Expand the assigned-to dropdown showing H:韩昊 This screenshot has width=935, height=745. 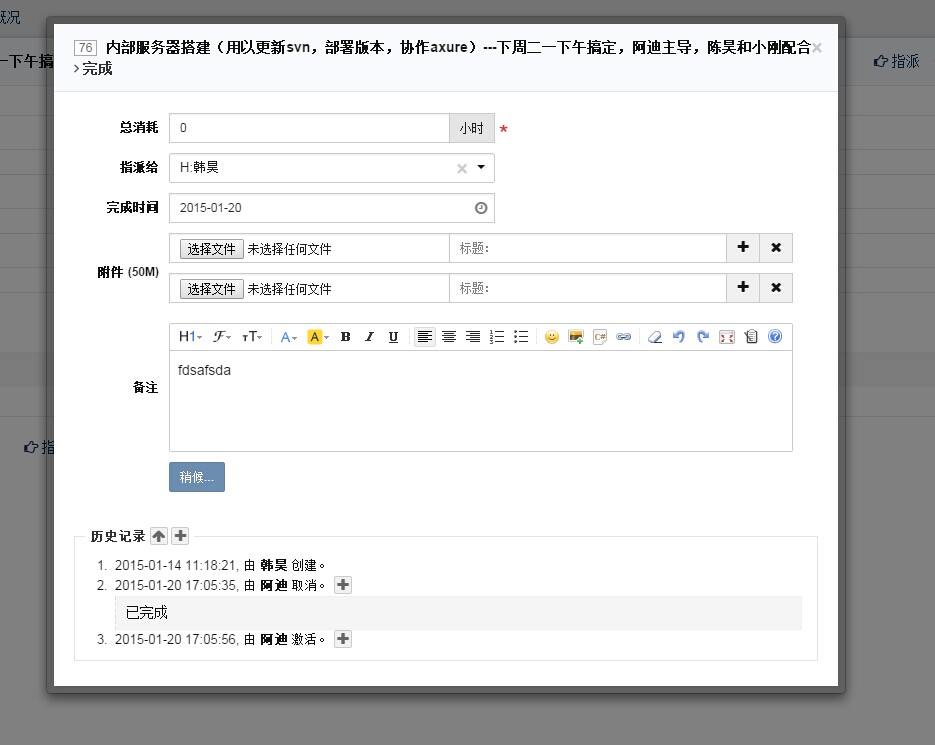[x=480, y=168]
